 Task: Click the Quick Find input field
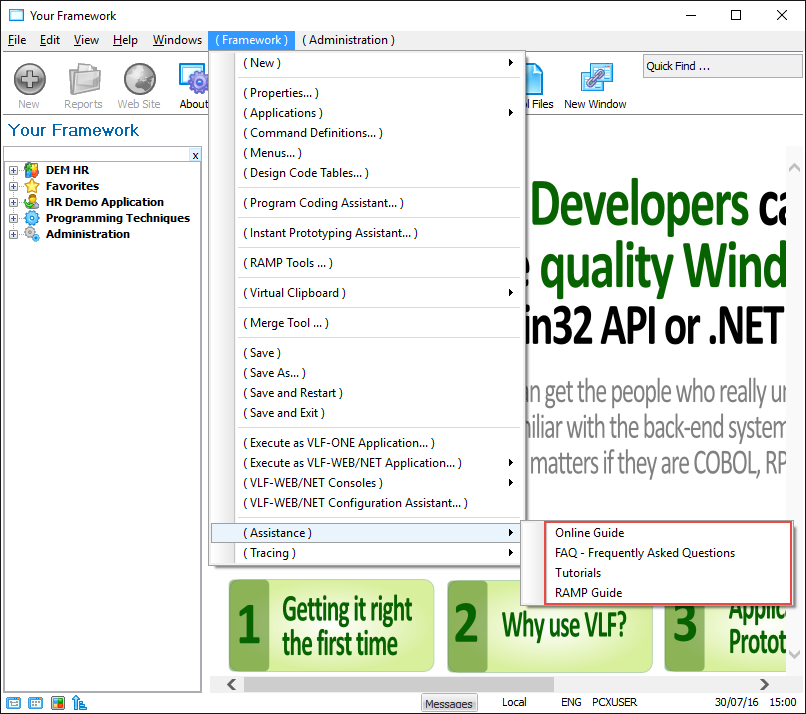[x=722, y=66]
